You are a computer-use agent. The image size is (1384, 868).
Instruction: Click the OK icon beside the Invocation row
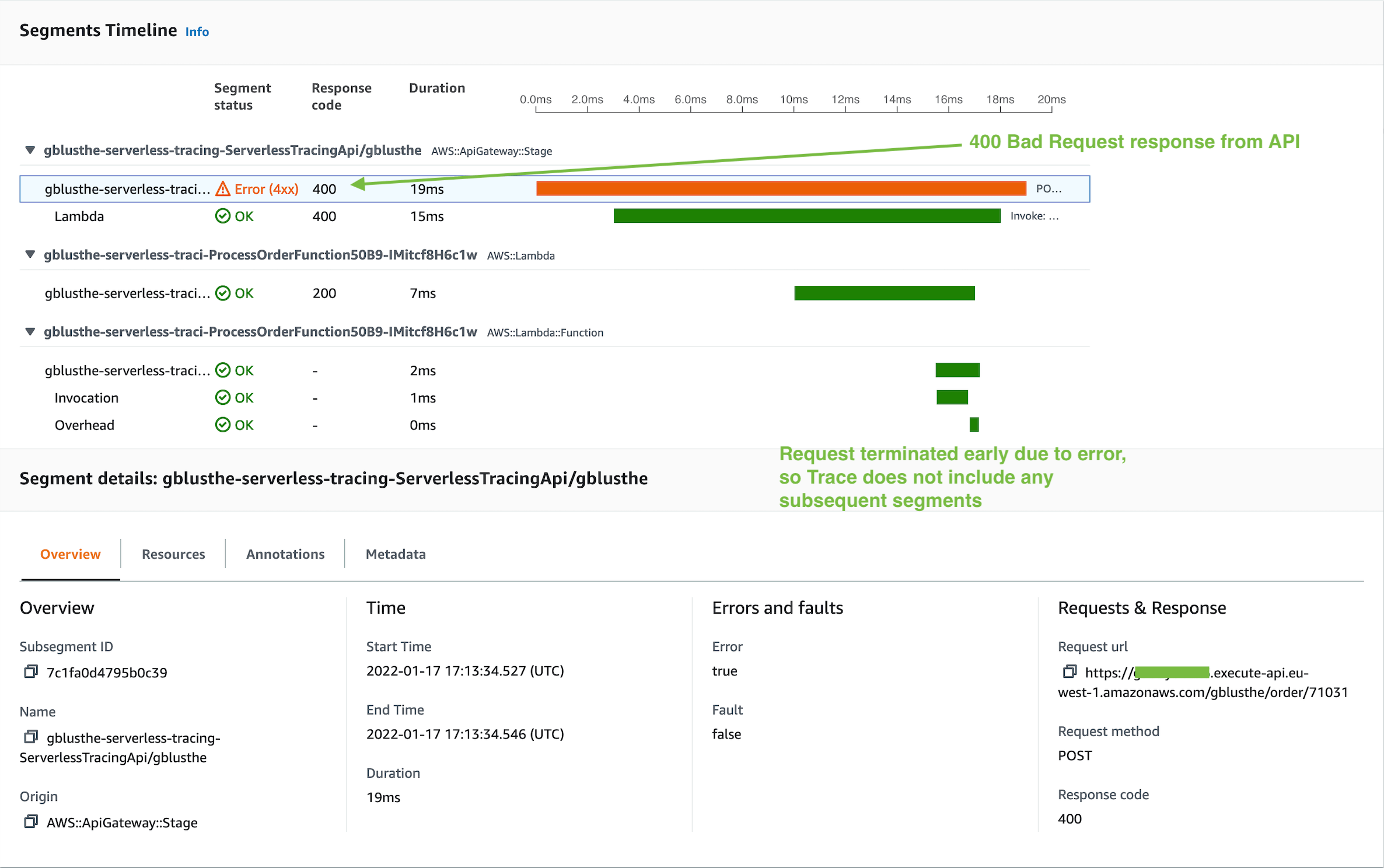click(222, 397)
